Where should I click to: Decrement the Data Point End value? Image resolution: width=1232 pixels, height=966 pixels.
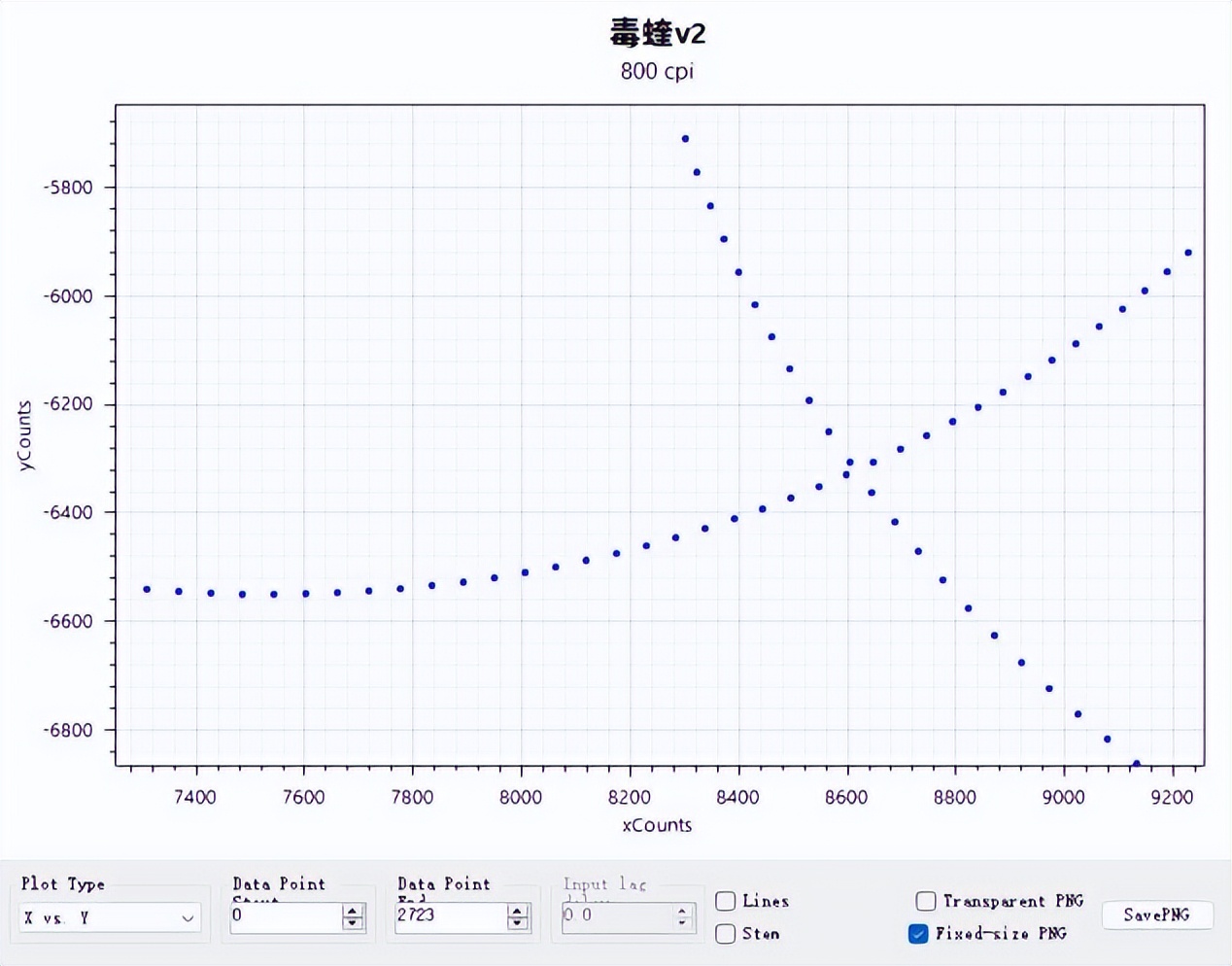pos(516,922)
